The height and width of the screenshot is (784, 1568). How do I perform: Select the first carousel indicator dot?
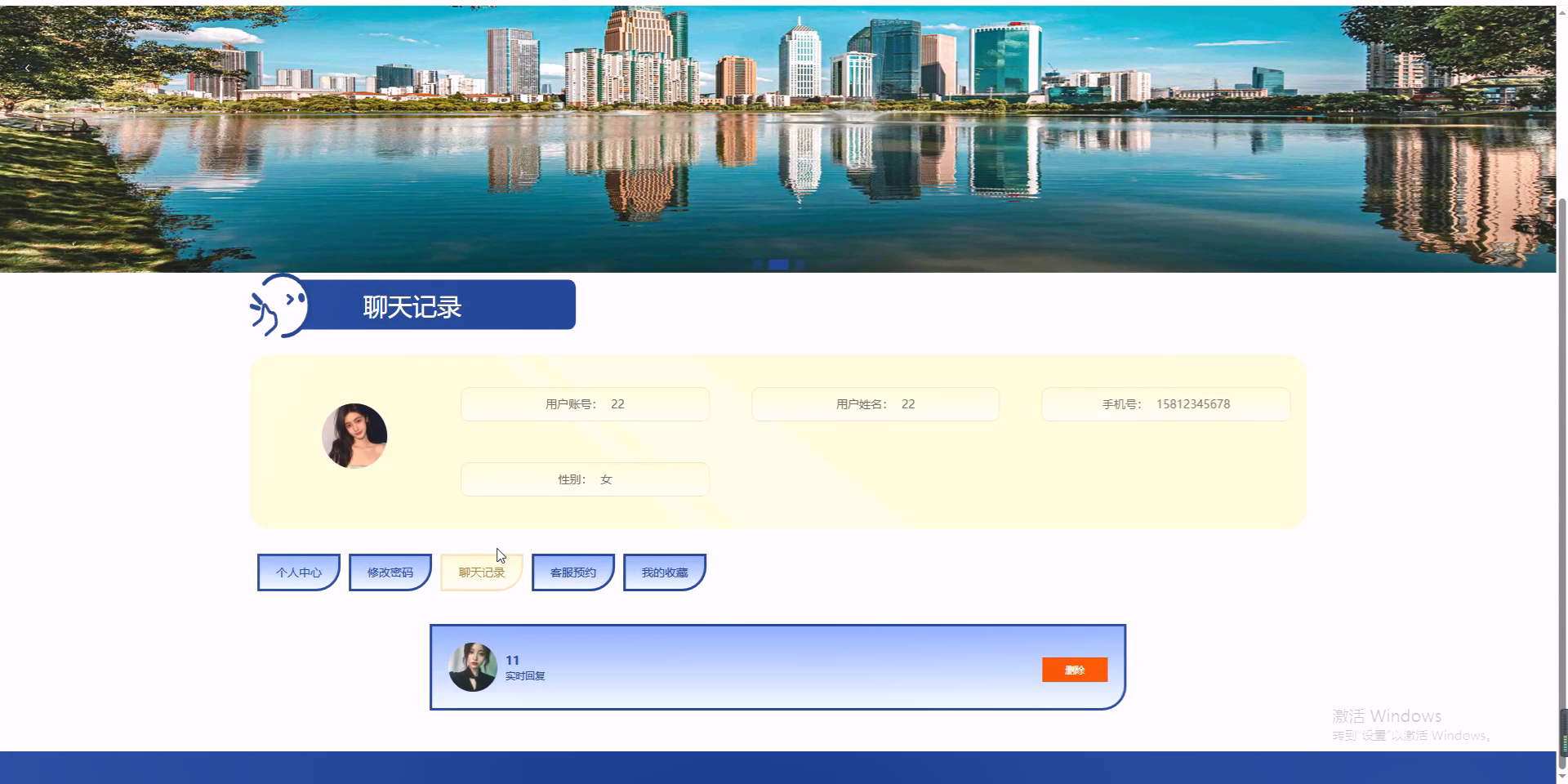(758, 264)
